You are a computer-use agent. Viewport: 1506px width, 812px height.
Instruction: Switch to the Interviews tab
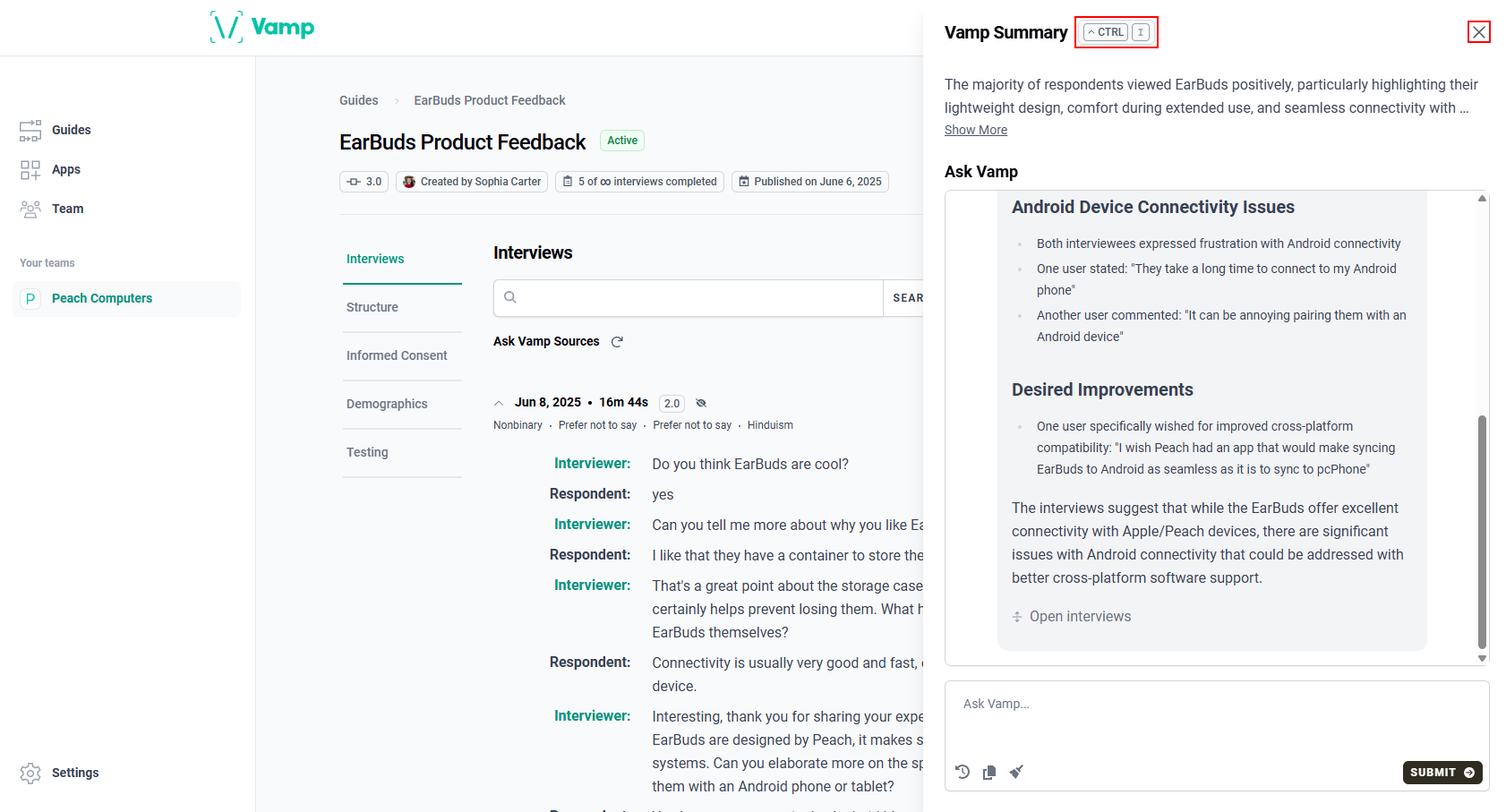[402, 259]
